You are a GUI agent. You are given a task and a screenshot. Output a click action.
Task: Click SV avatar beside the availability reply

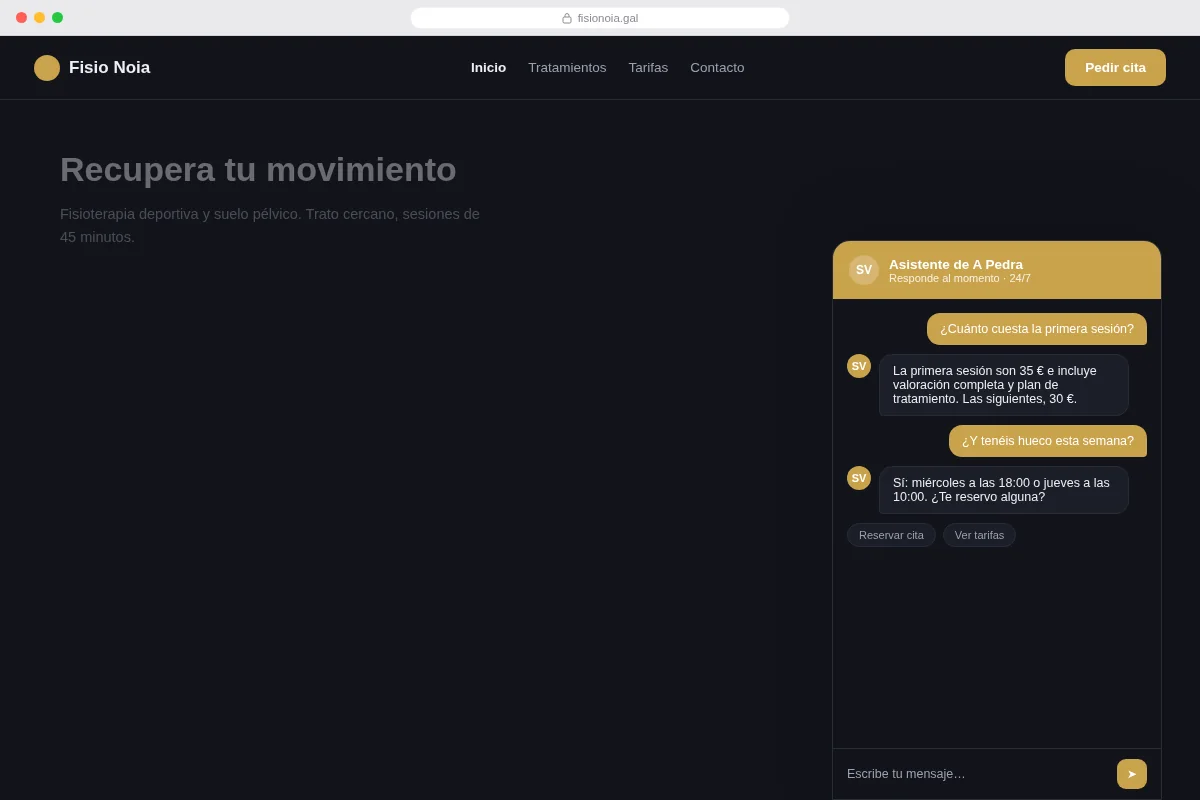click(859, 478)
